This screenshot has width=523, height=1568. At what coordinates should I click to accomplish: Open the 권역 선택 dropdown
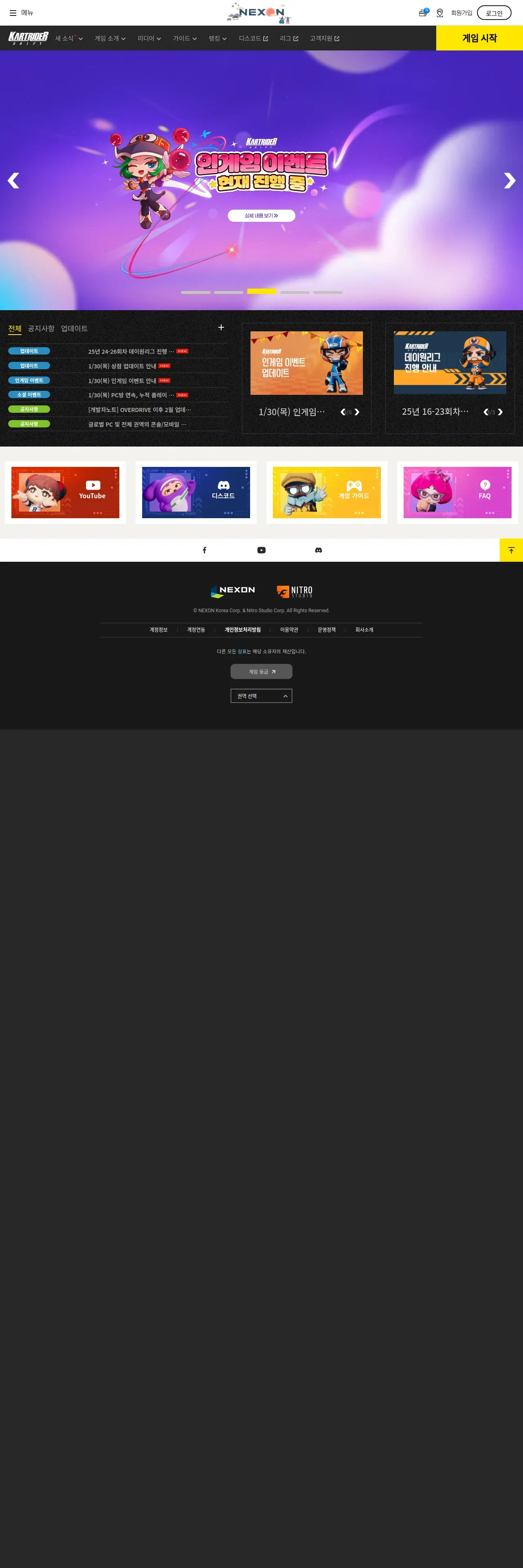click(261, 696)
